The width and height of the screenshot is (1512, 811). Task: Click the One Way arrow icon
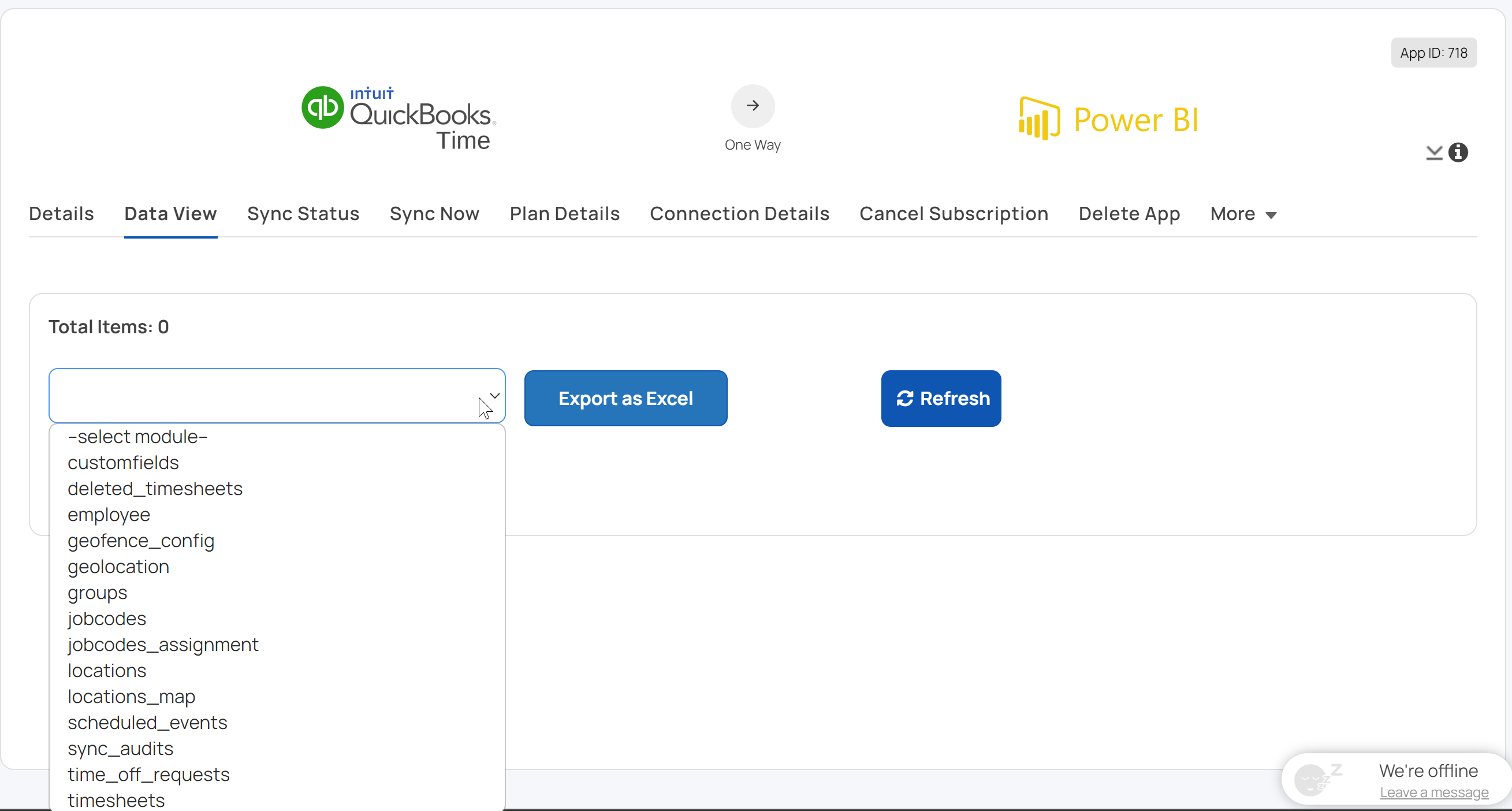pyautogui.click(x=753, y=106)
